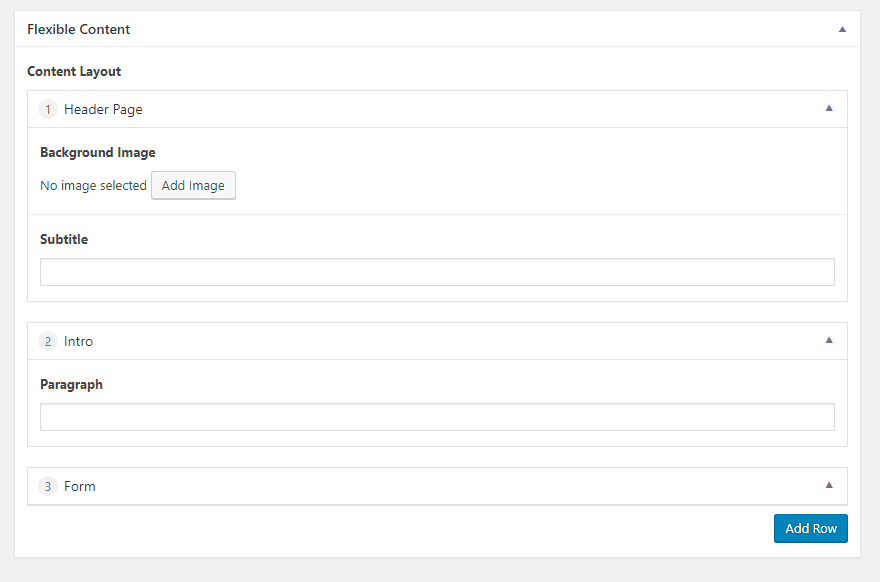
Task: Focus the Subtitle text input
Action: [x=437, y=272]
